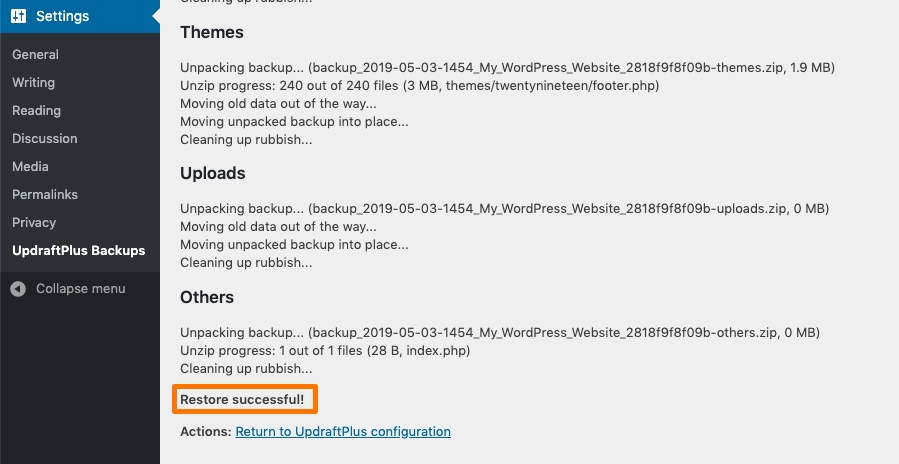
Task: Click the themes.zip unpacking backup line
Action: 507,68
